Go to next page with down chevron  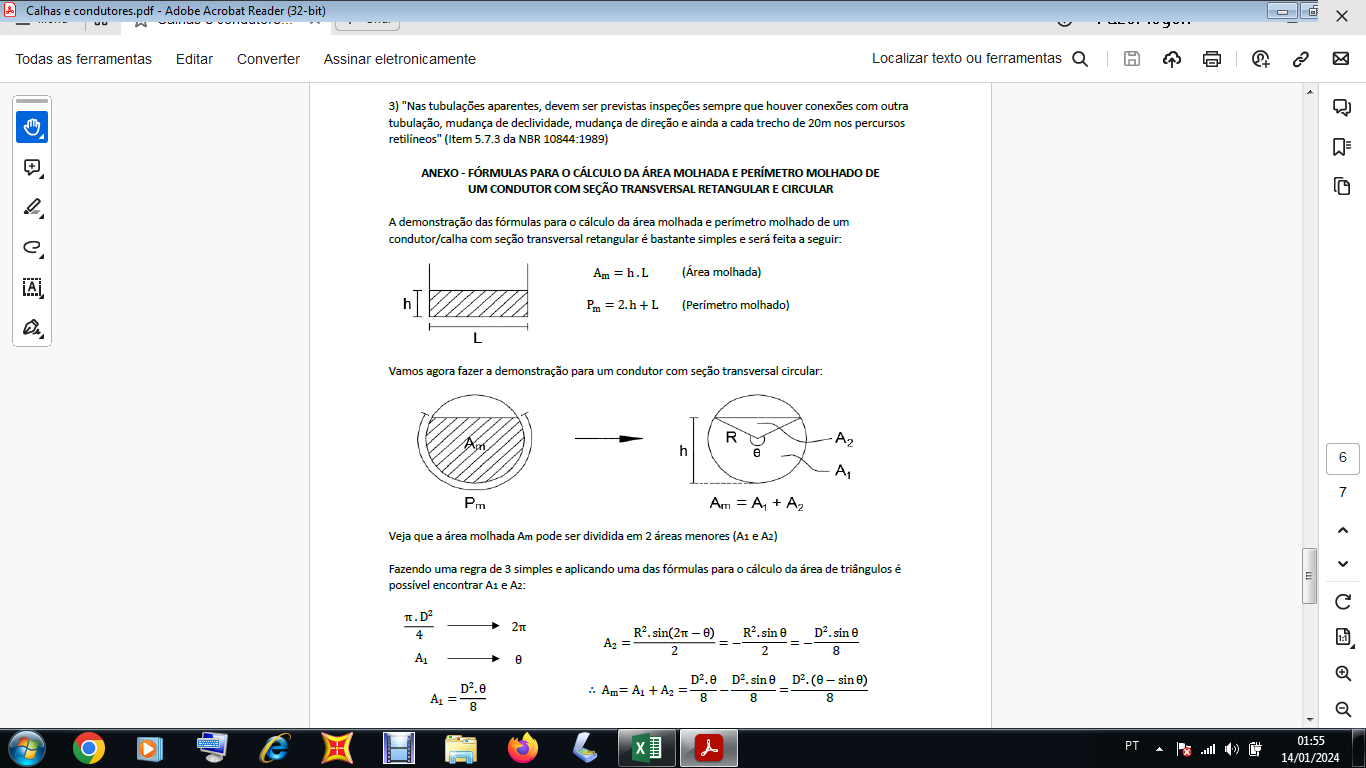[x=1343, y=564]
